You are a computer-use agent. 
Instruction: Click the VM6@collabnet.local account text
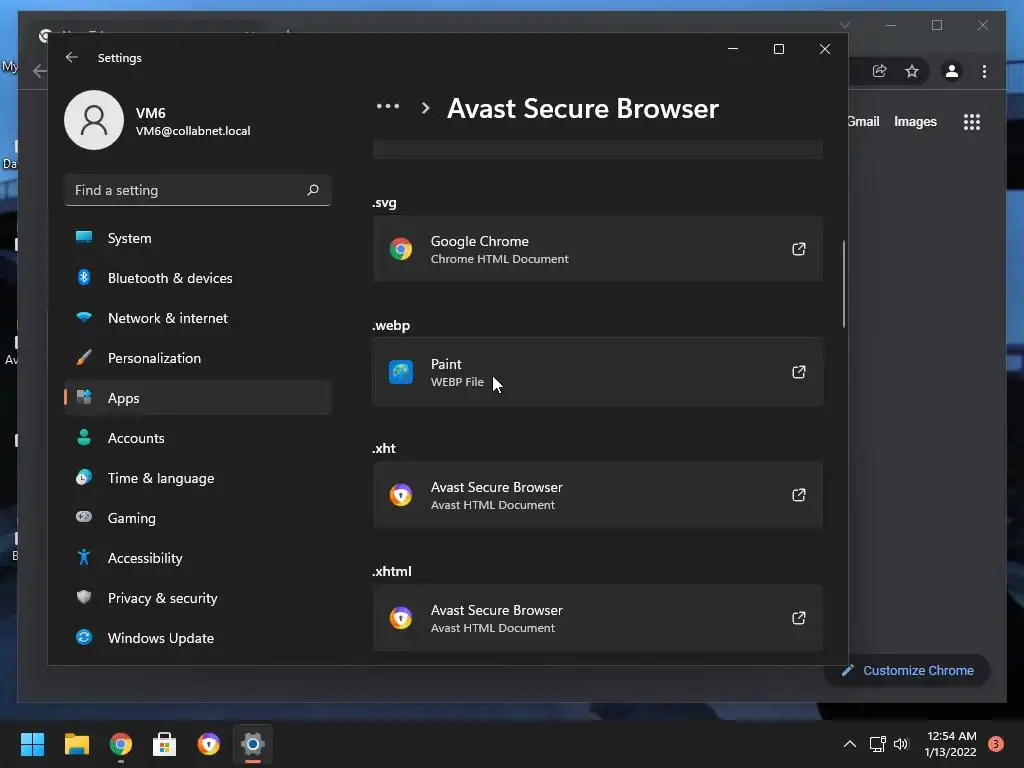[193, 131]
